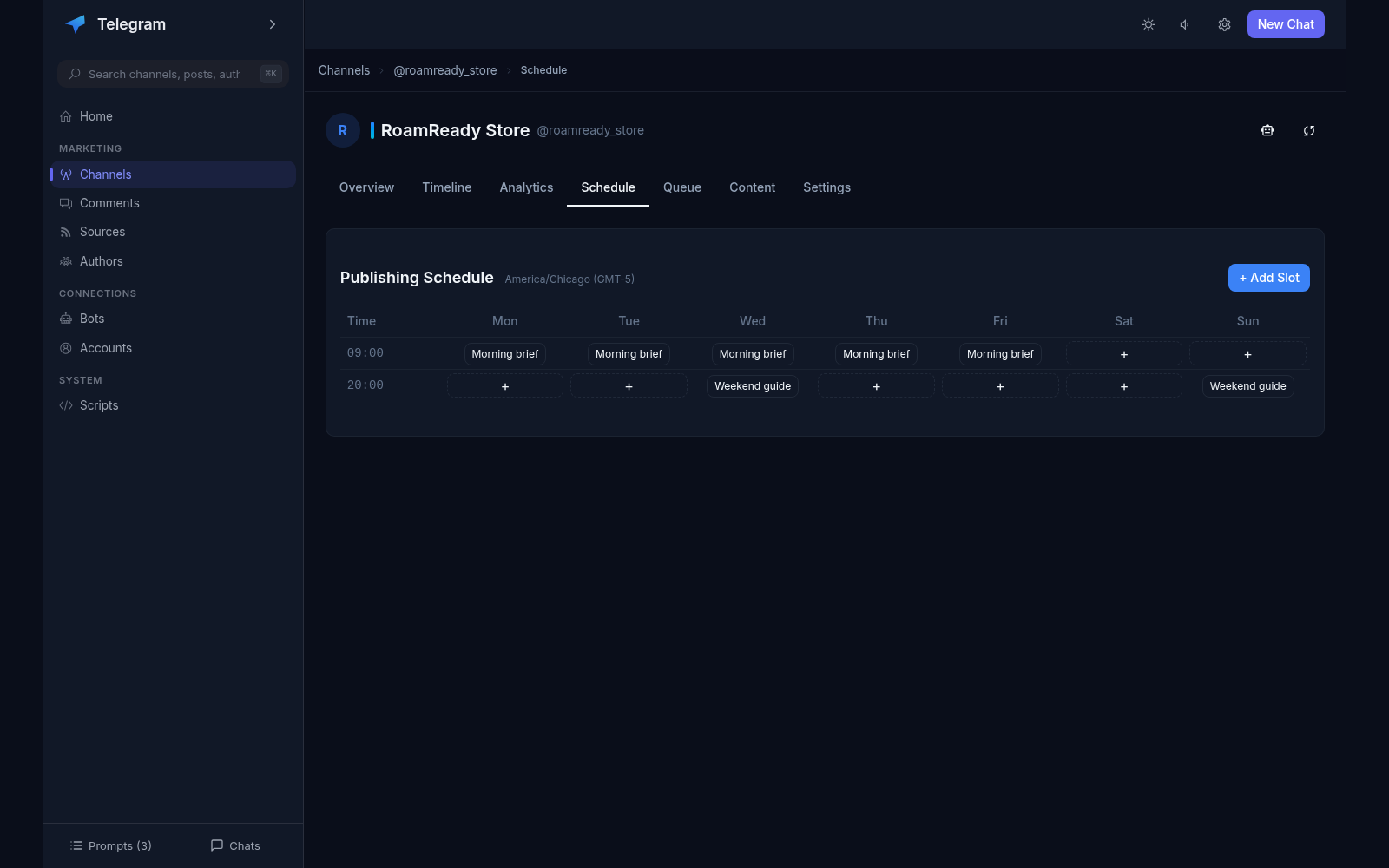Open Wednesday 20:00 Weekend guide slot
This screenshot has width=1389, height=868.
[x=753, y=386]
